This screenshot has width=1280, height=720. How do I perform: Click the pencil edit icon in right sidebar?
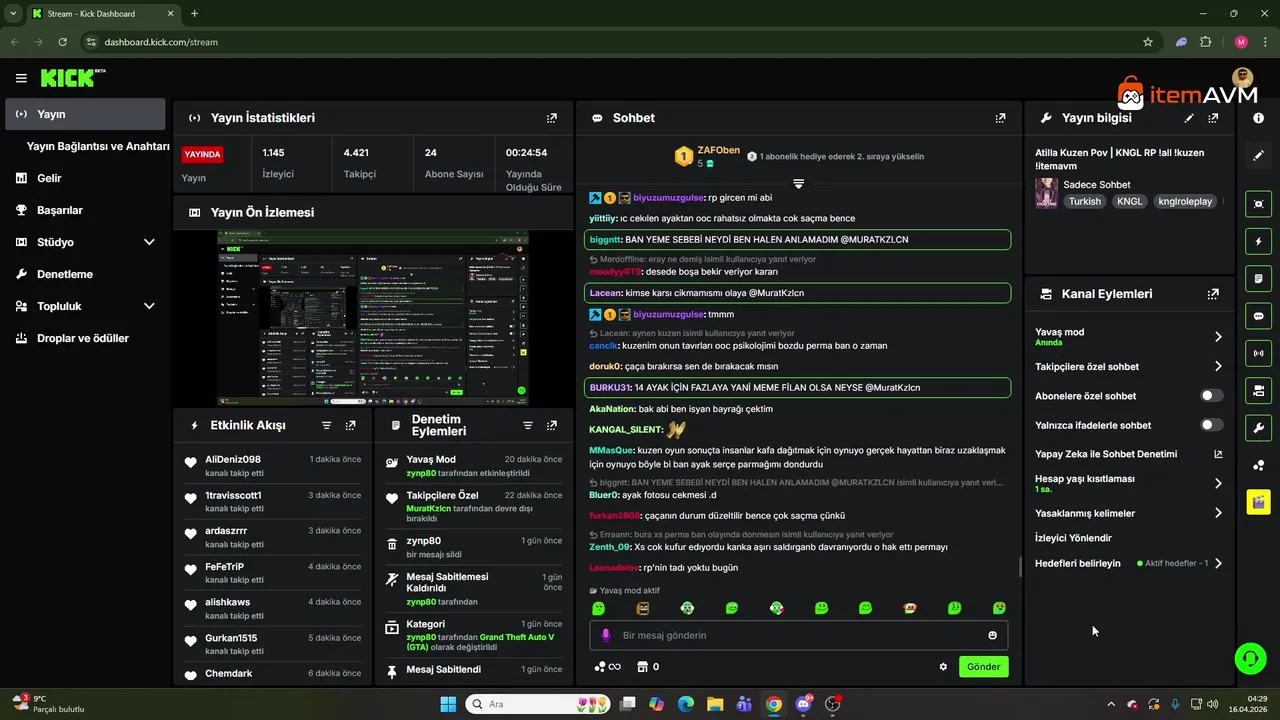point(1258,156)
